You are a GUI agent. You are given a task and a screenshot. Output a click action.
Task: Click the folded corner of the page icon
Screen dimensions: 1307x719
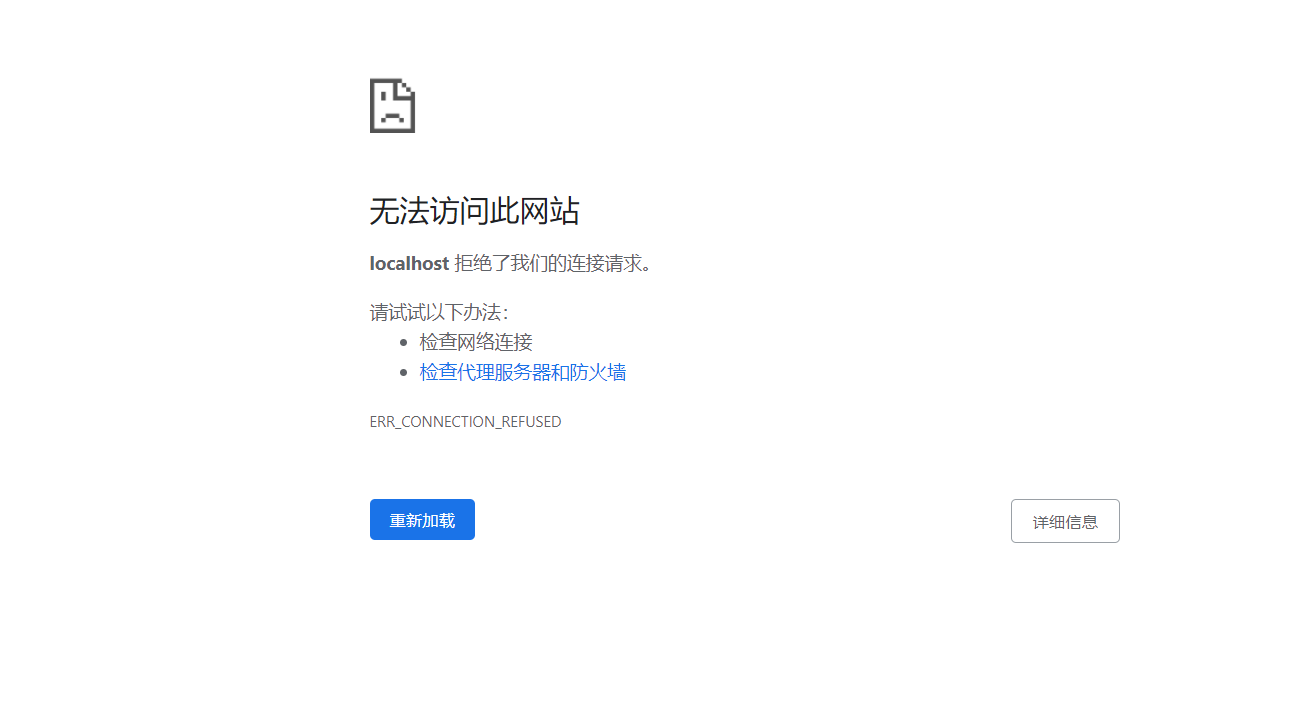[405, 88]
